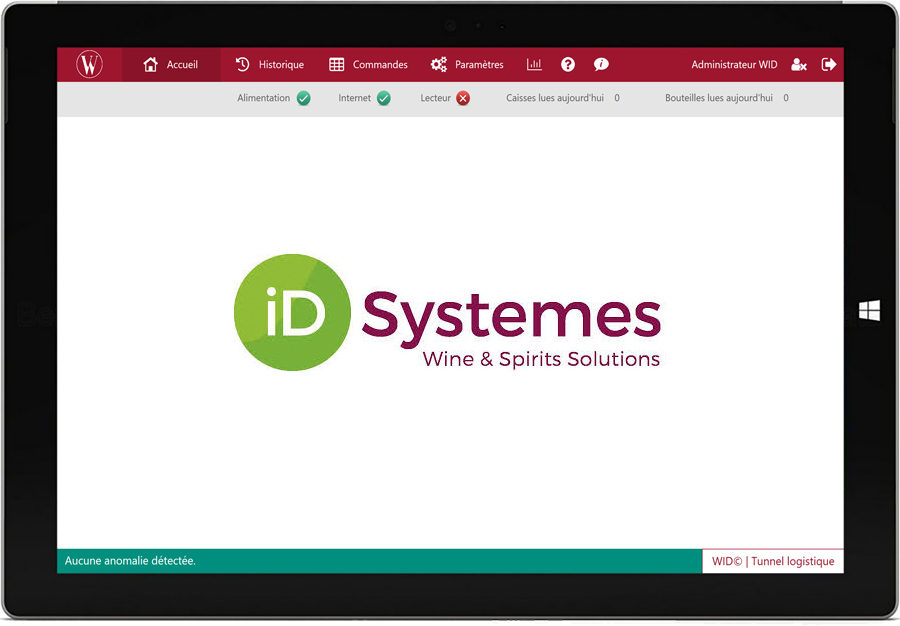Click the green check beside Alimentation
Screen dimensions: 900x626
[304, 98]
